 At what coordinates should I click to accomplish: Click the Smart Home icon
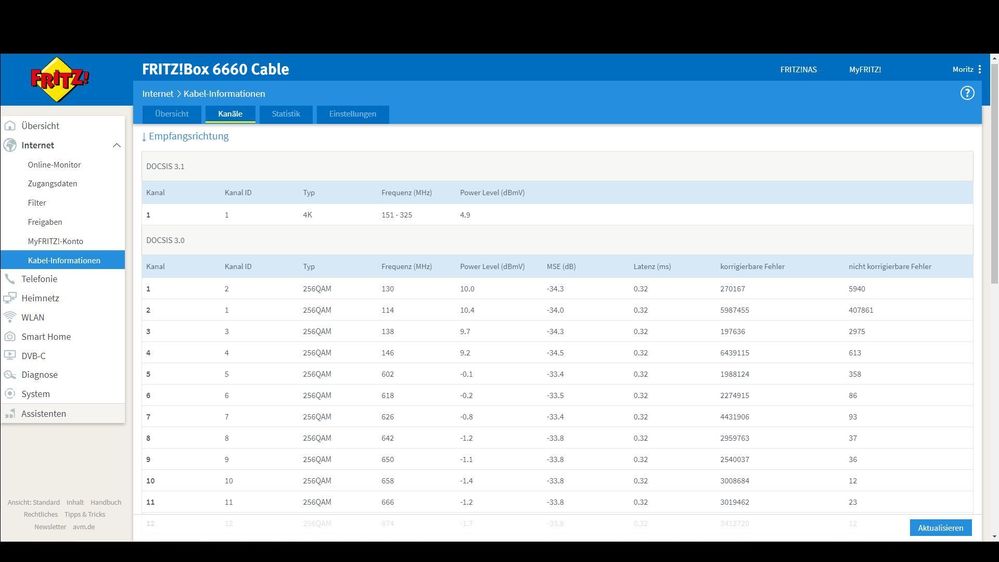[11, 337]
